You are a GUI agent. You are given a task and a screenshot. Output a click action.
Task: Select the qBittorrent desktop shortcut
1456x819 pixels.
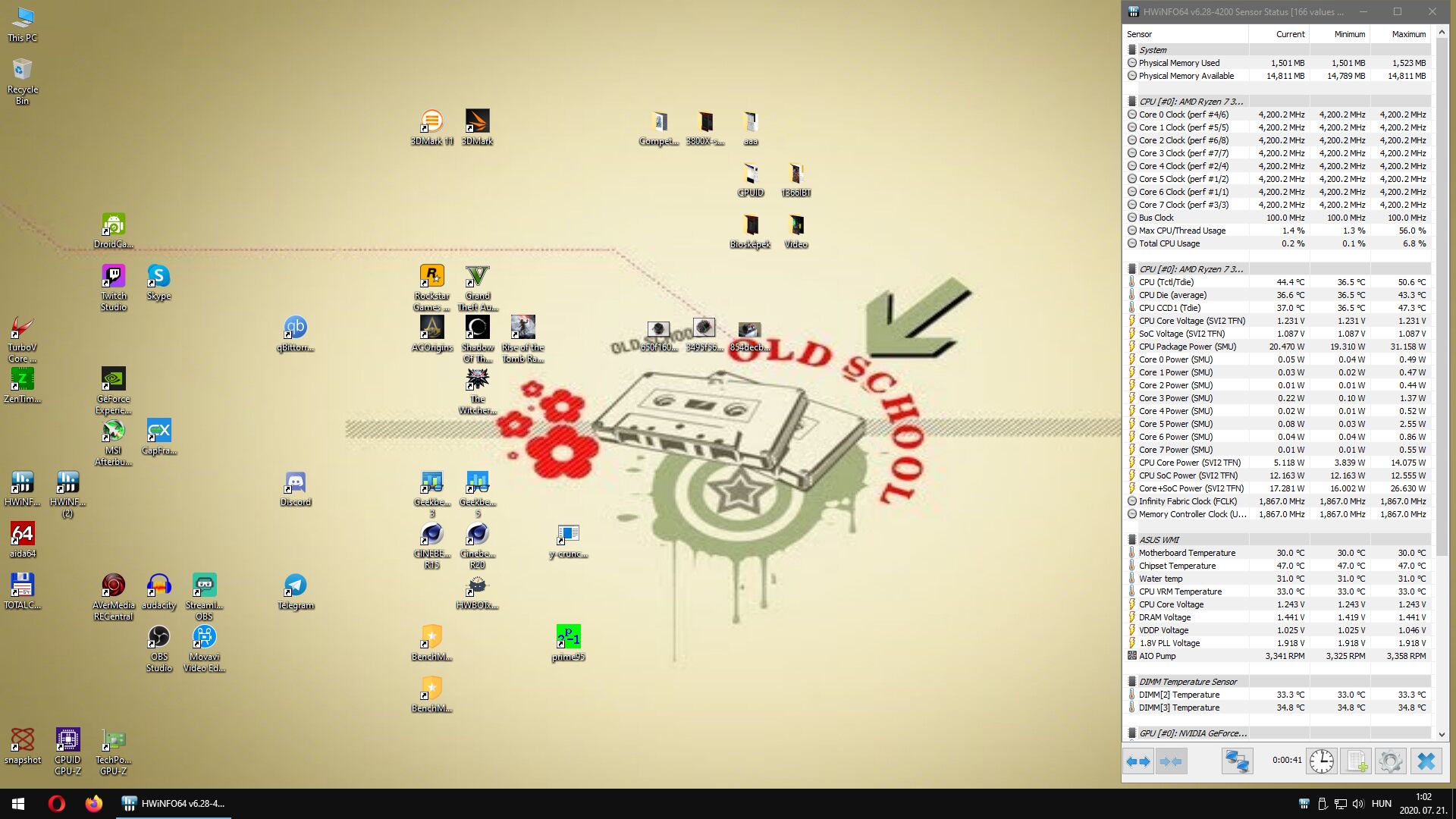295,334
